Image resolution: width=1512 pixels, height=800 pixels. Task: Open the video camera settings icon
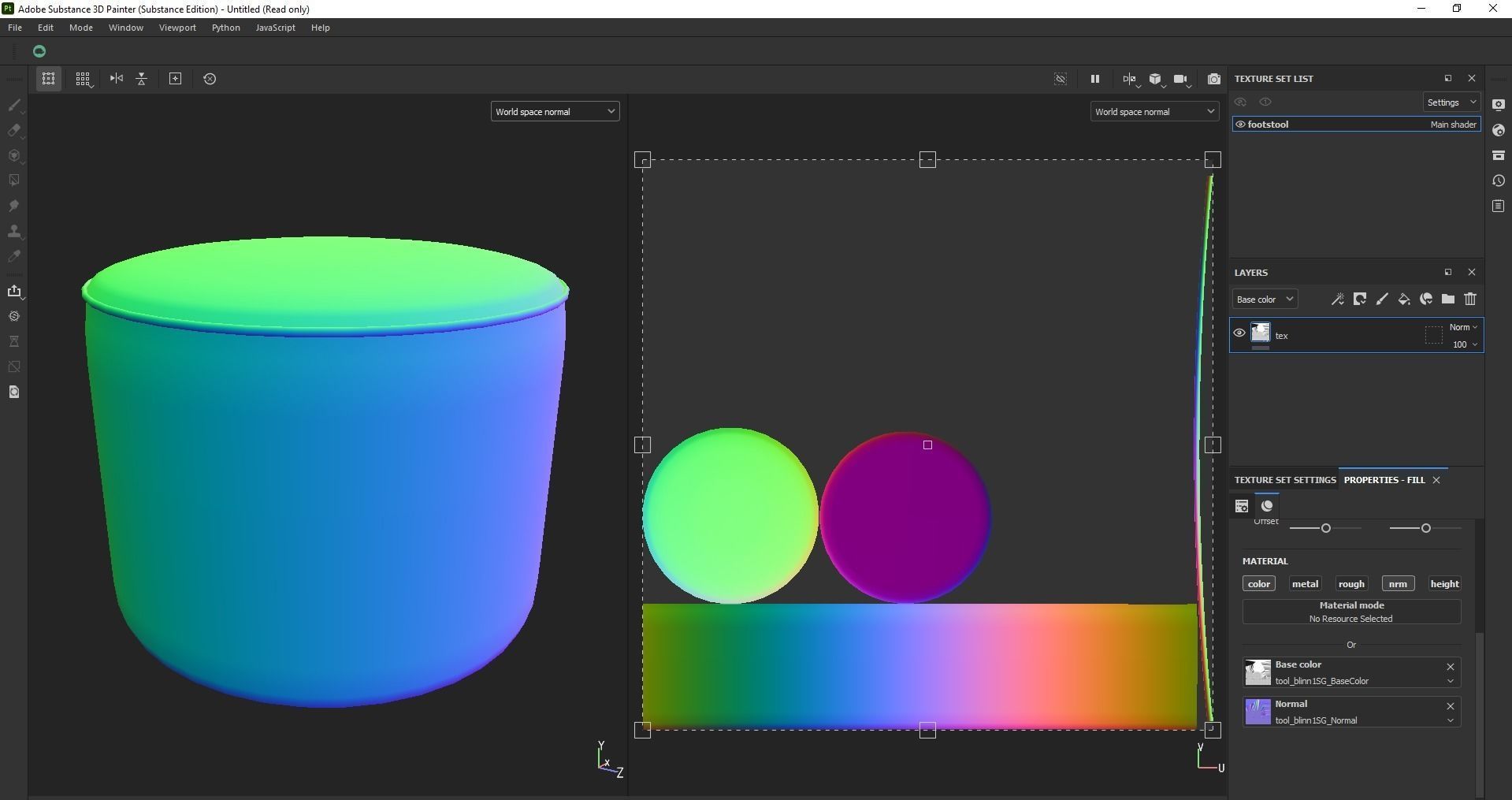(1180, 79)
